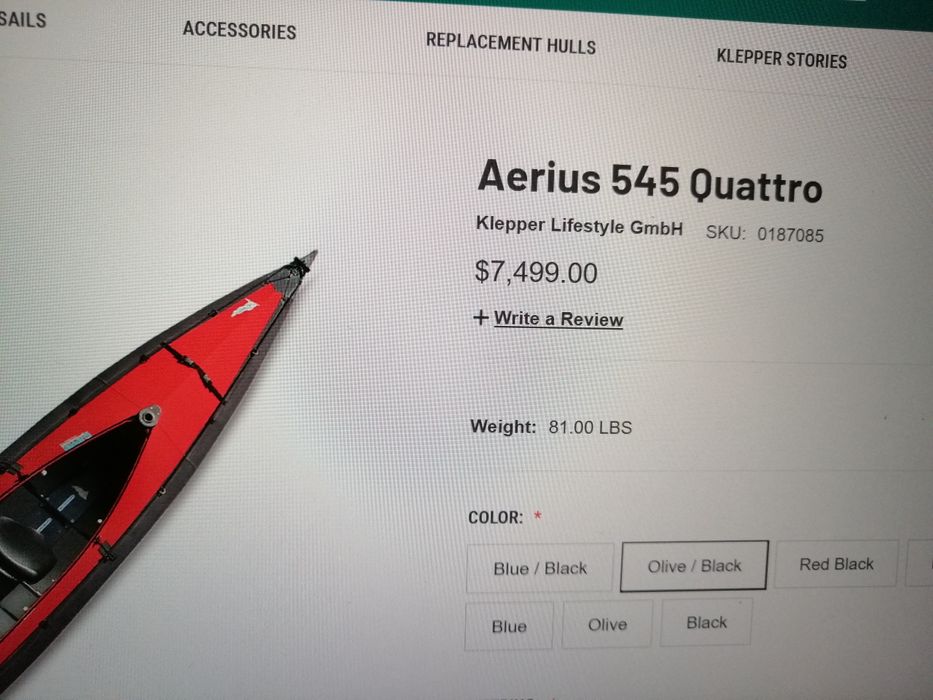Choose the Black color option
This screenshot has width=933, height=700.
(x=706, y=622)
